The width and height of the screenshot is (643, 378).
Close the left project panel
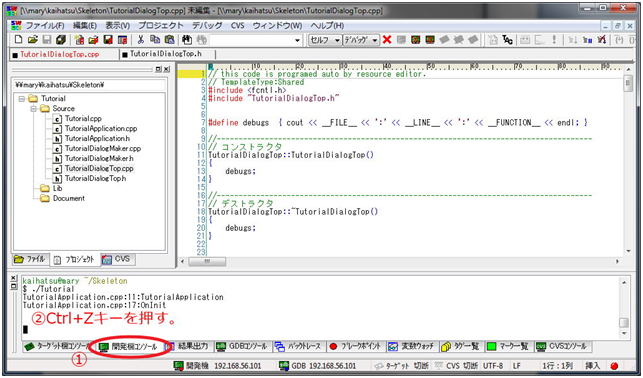[x=166, y=70]
